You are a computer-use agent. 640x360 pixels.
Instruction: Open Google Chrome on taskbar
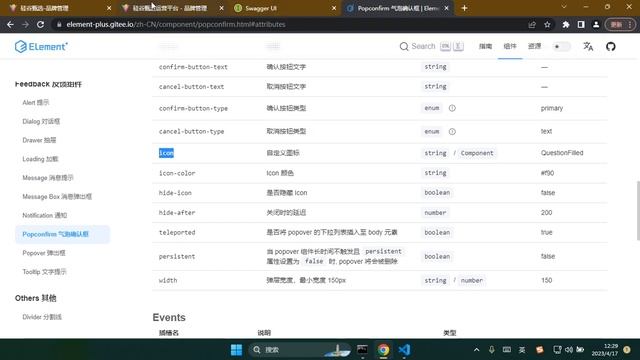point(383,350)
